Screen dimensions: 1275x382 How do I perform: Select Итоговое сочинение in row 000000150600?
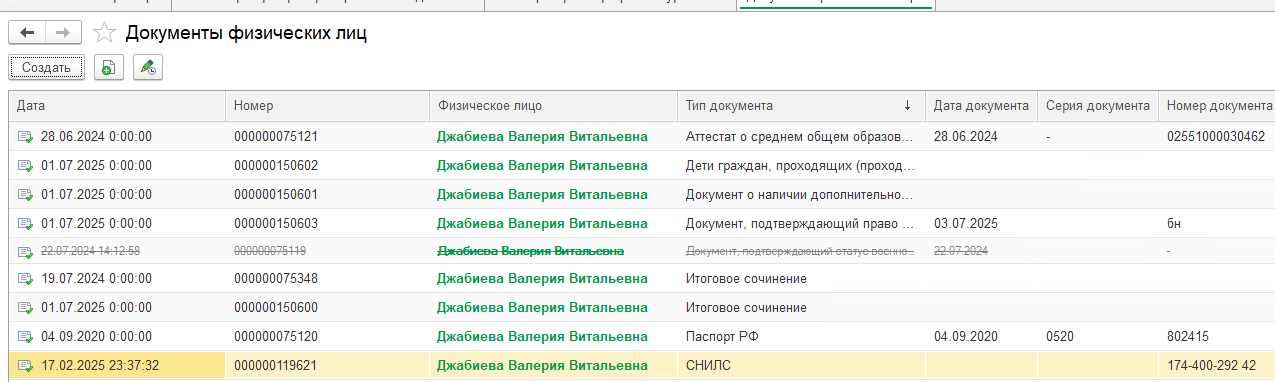[x=746, y=308]
